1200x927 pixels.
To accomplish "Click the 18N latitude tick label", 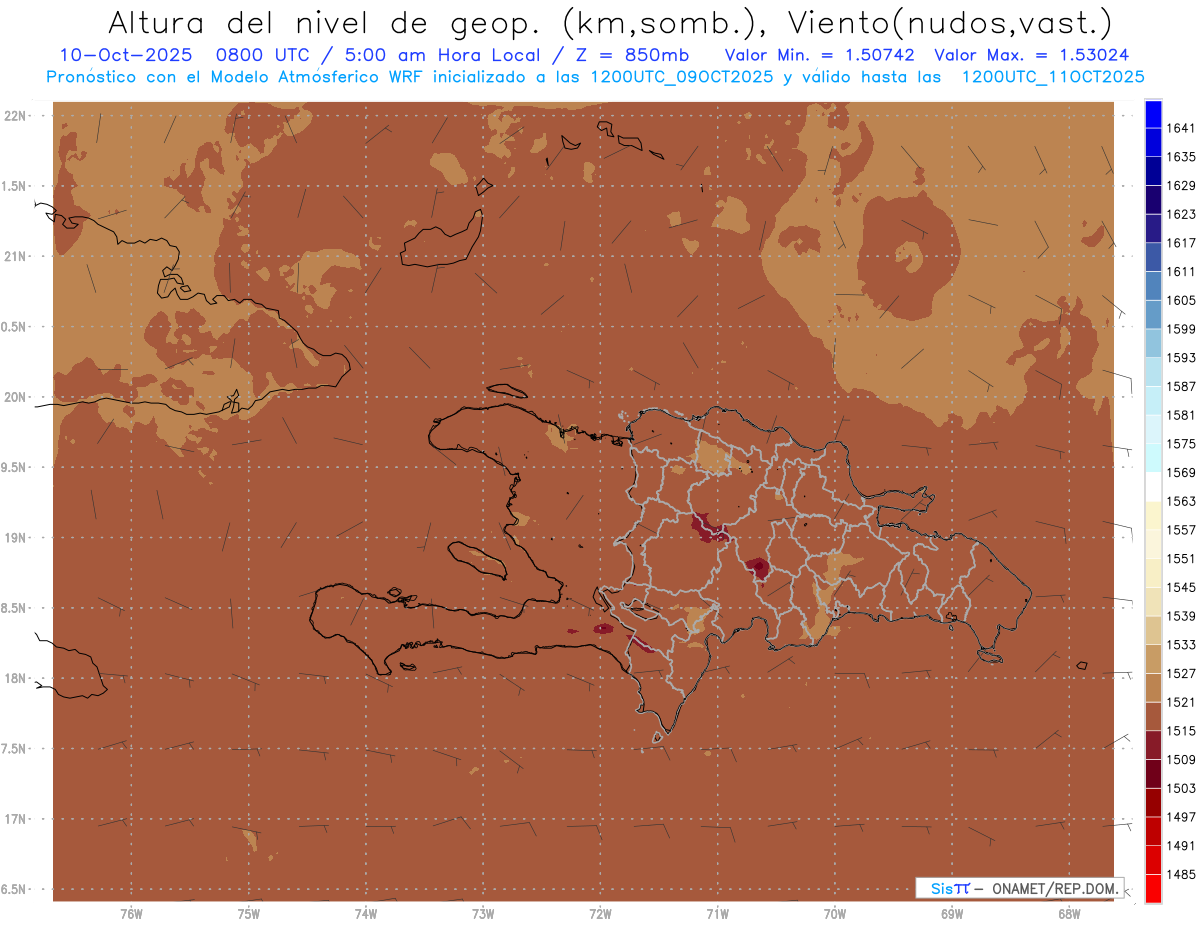I will coord(14,679).
